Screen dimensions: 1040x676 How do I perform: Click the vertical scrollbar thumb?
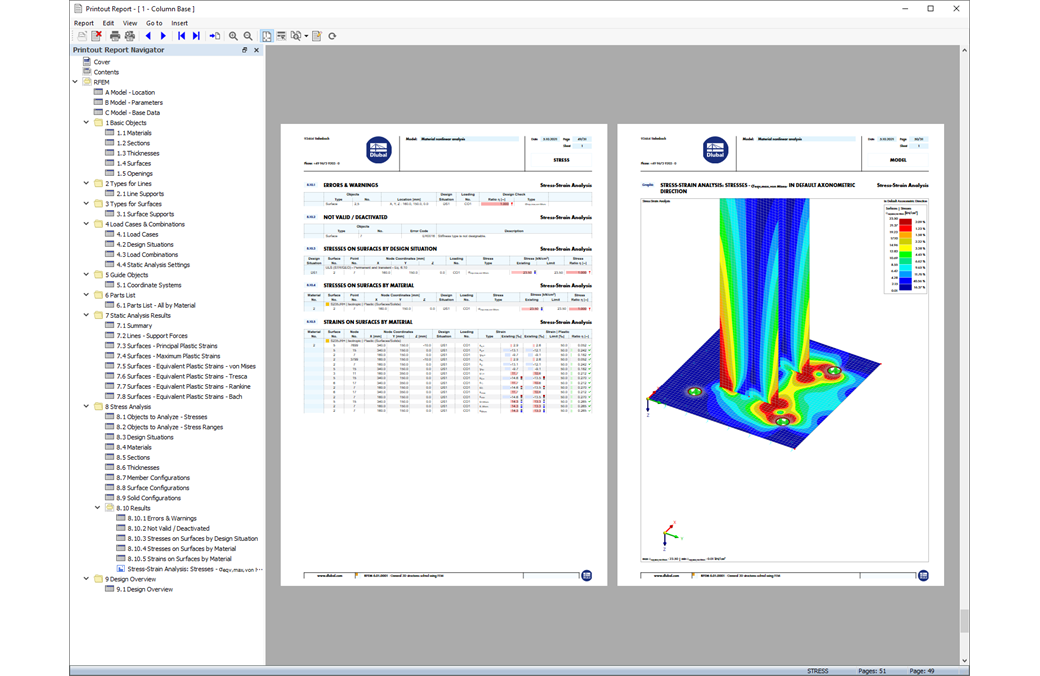pyautogui.click(x=964, y=621)
